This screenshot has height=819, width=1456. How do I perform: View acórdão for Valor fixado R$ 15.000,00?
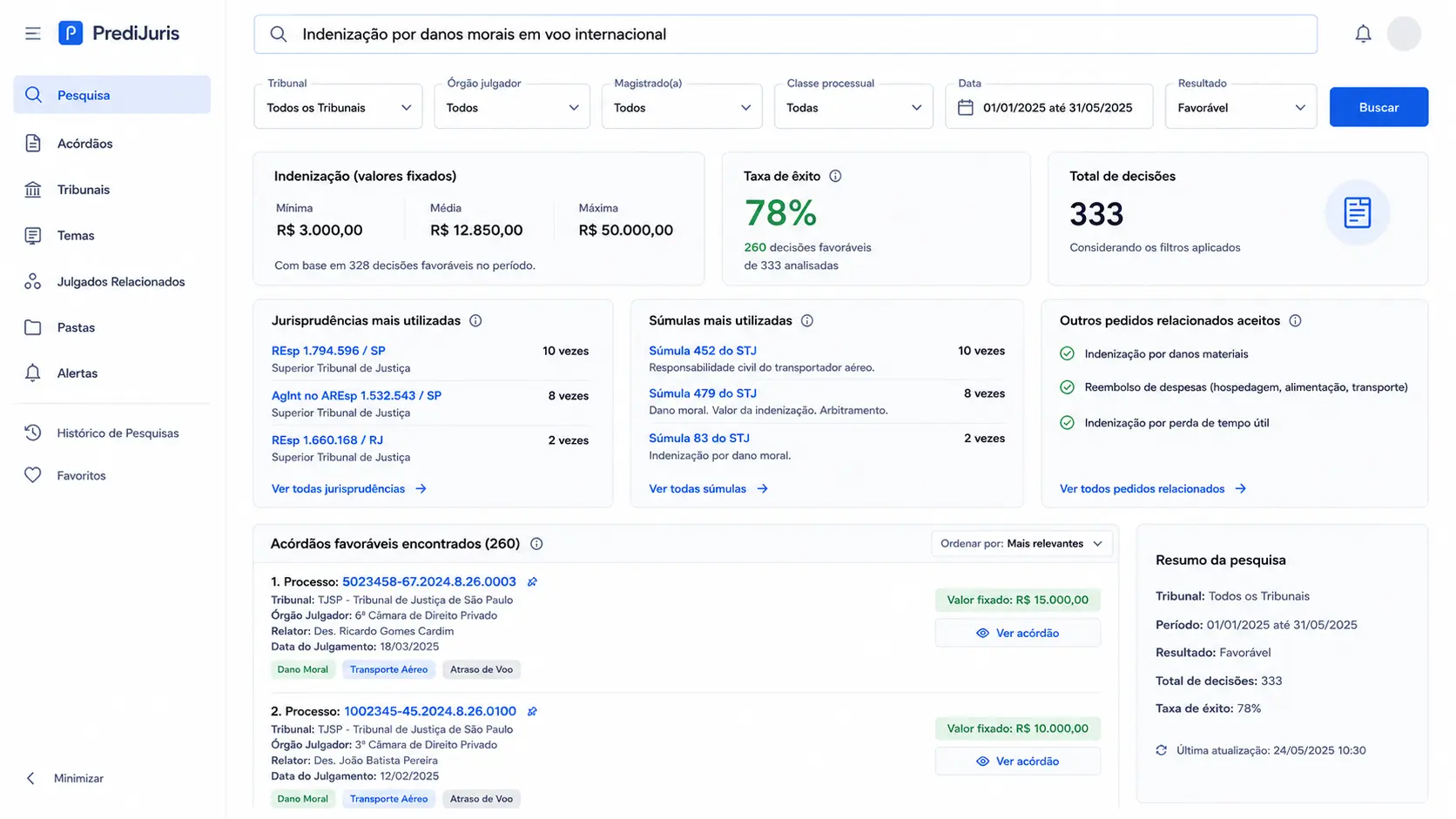[x=1018, y=634]
